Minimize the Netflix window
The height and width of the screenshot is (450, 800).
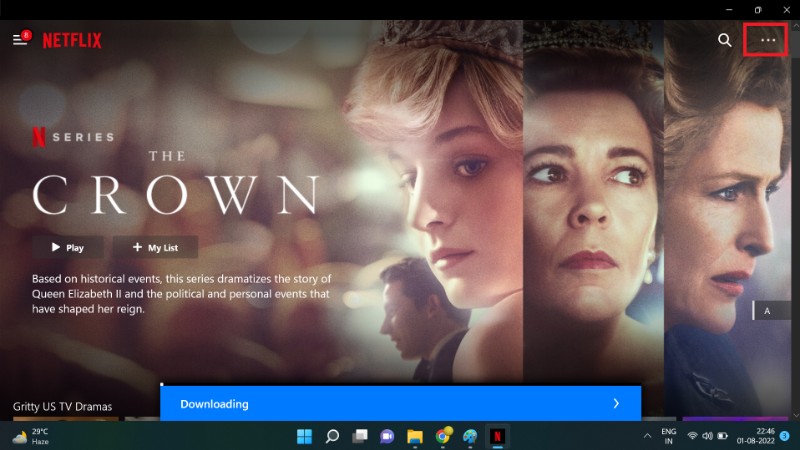click(x=729, y=10)
